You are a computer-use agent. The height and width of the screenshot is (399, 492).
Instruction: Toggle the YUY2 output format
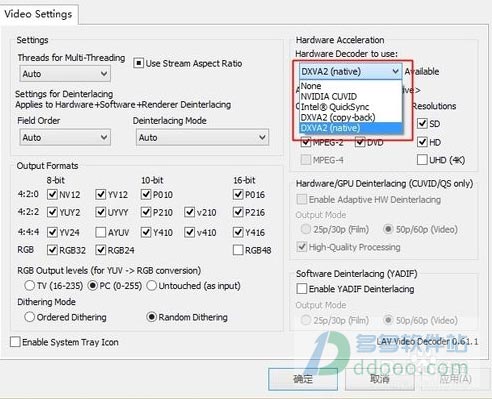click(x=52, y=212)
